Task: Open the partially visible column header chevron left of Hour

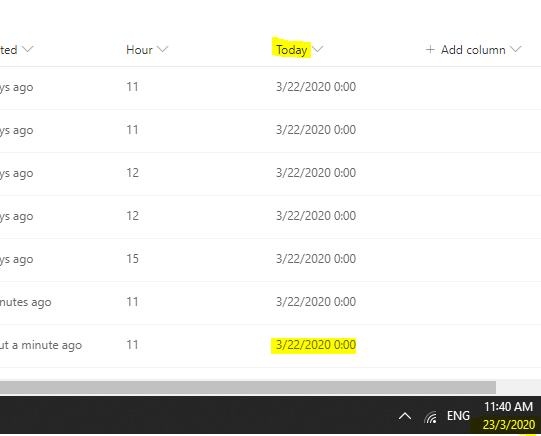Action: [x=28, y=49]
